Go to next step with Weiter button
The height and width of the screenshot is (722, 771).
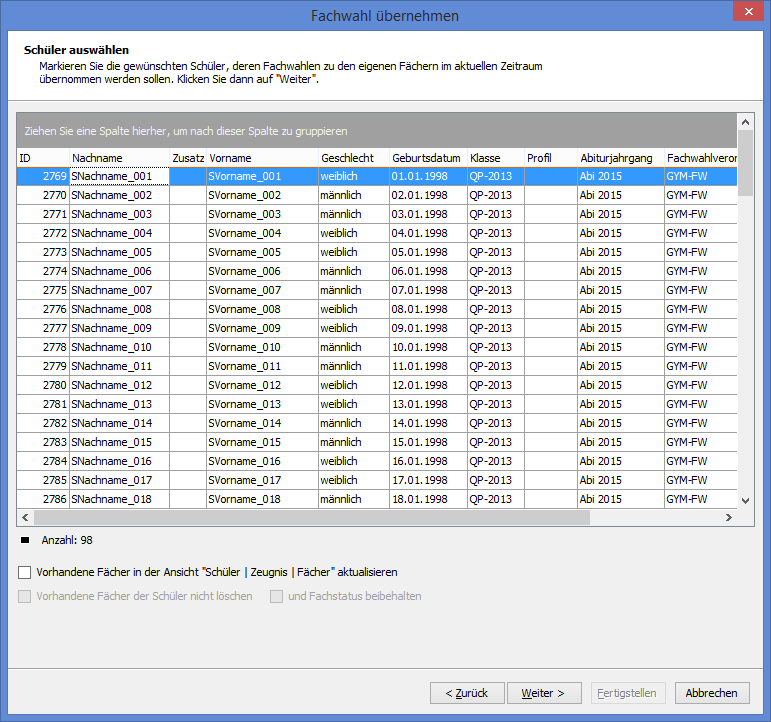544,693
